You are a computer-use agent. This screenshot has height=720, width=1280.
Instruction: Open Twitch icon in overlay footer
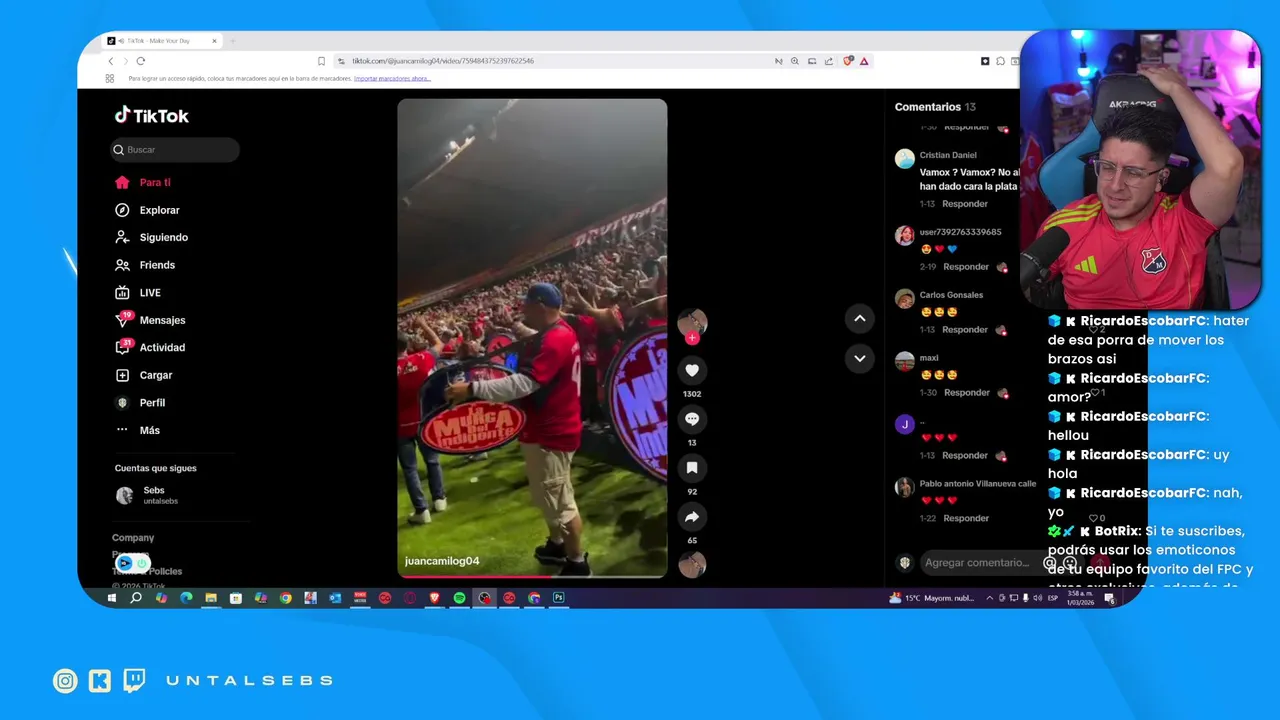tap(134, 681)
